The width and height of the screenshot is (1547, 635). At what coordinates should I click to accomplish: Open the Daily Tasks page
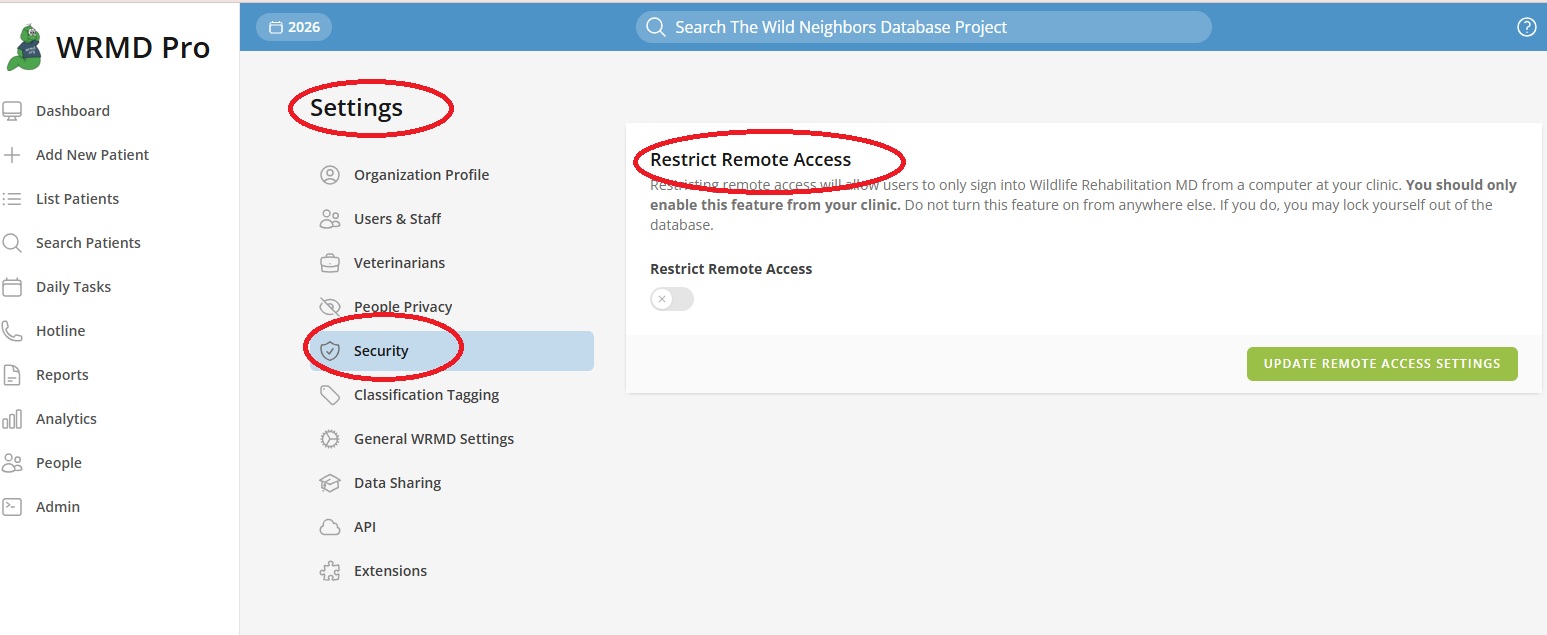coord(73,287)
